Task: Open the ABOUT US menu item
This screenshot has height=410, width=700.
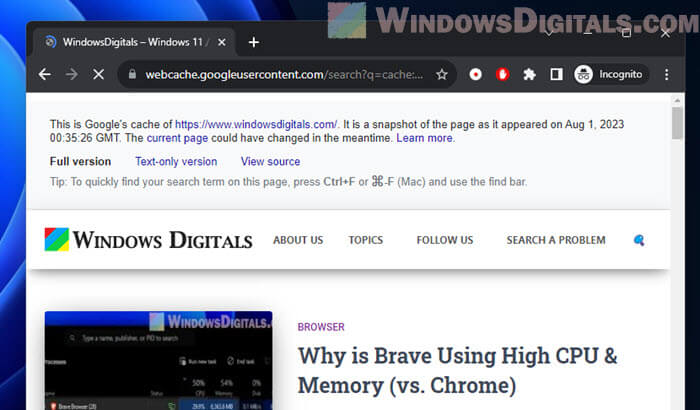Action: point(298,240)
